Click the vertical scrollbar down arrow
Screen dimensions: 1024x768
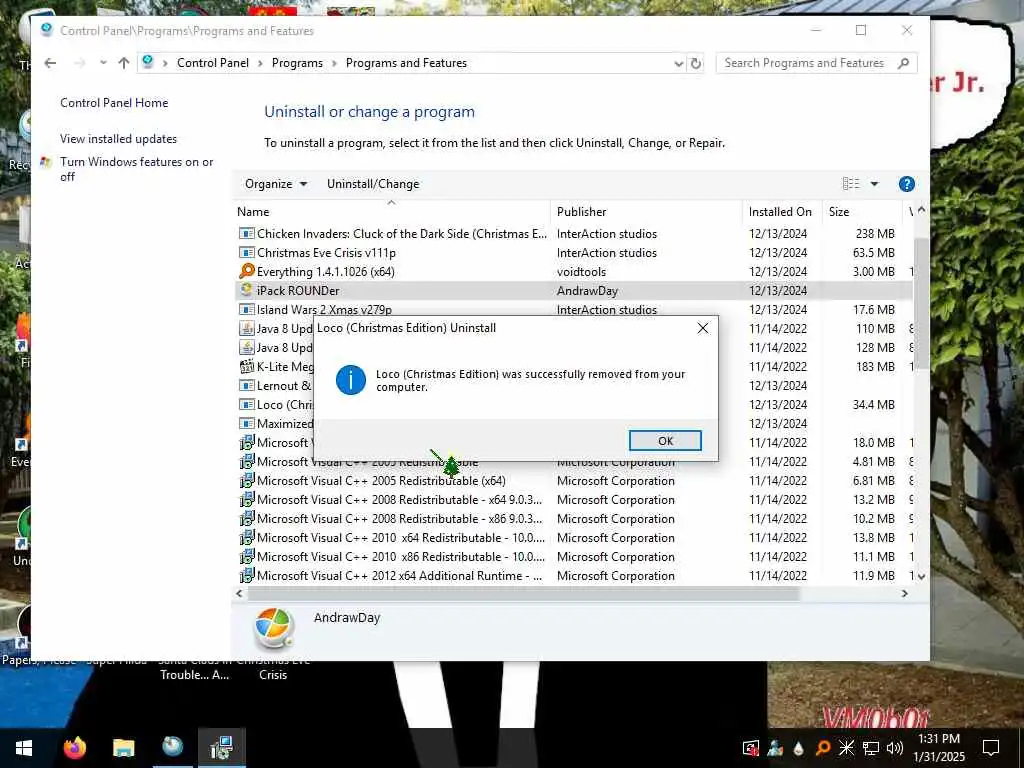click(921, 577)
